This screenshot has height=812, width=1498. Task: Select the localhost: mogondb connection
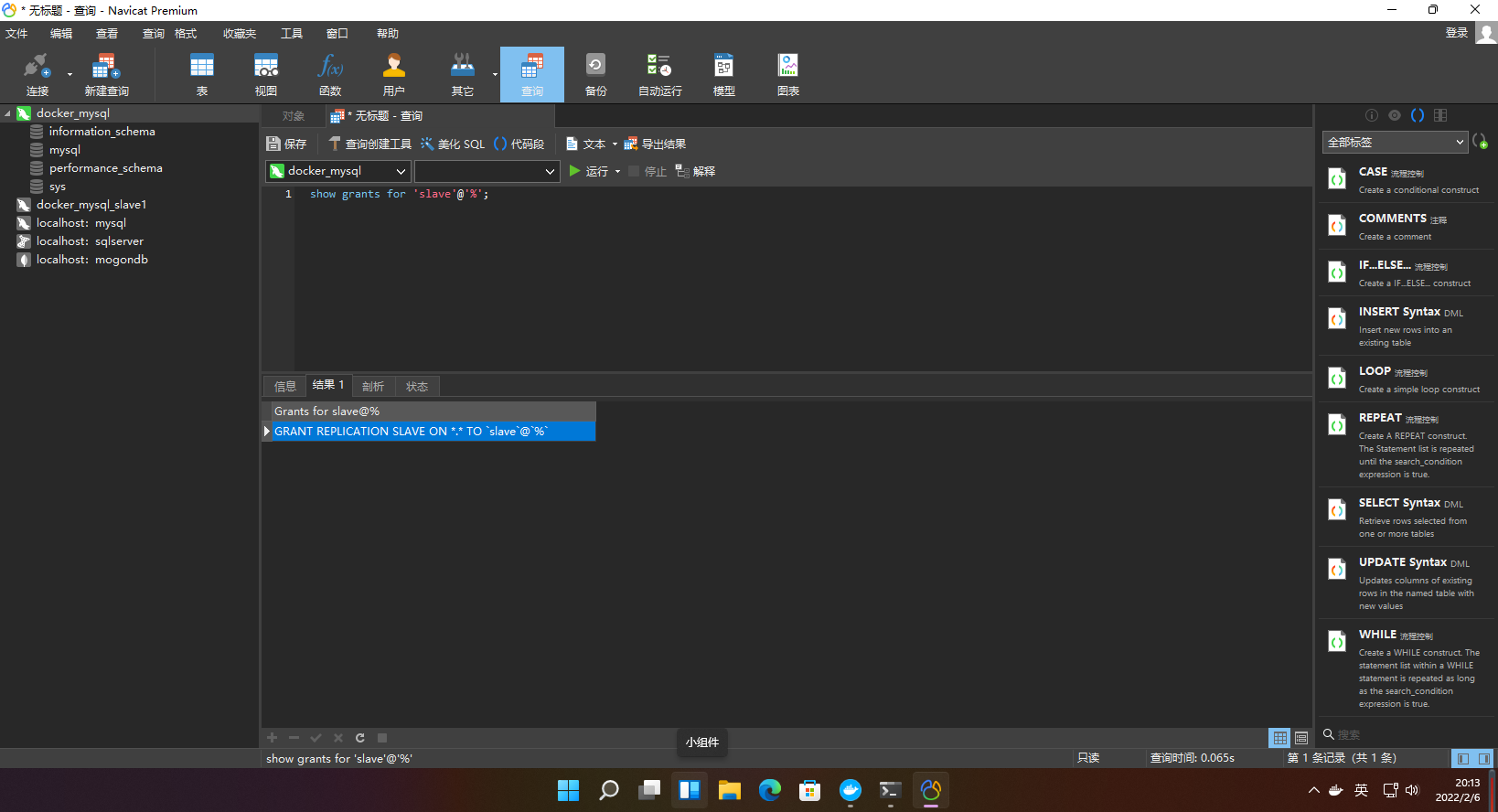coord(92,260)
